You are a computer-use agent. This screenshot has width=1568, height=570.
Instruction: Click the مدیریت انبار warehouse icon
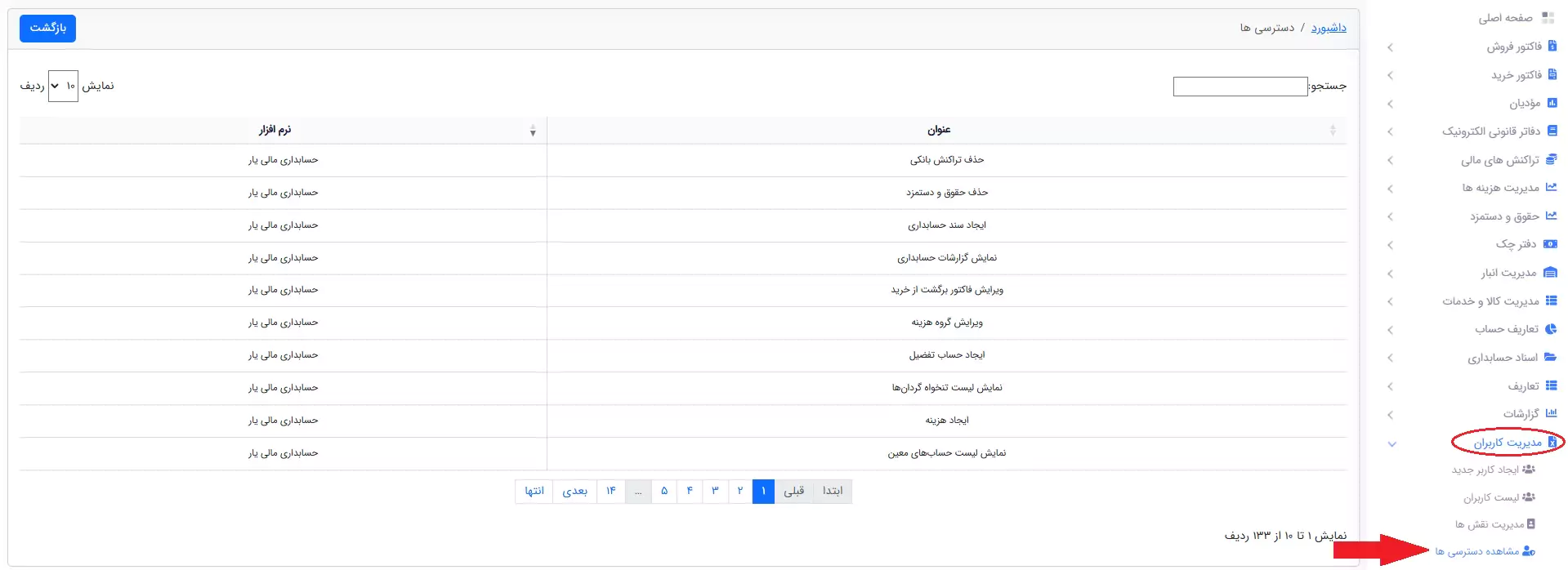point(1550,273)
